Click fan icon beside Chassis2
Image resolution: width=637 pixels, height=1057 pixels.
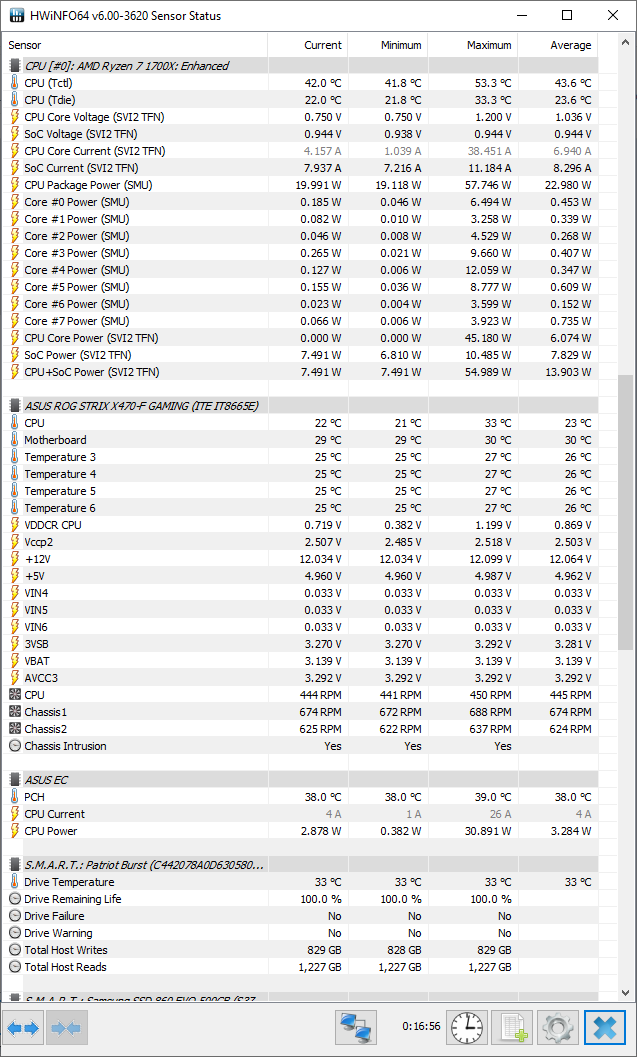tap(14, 729)
